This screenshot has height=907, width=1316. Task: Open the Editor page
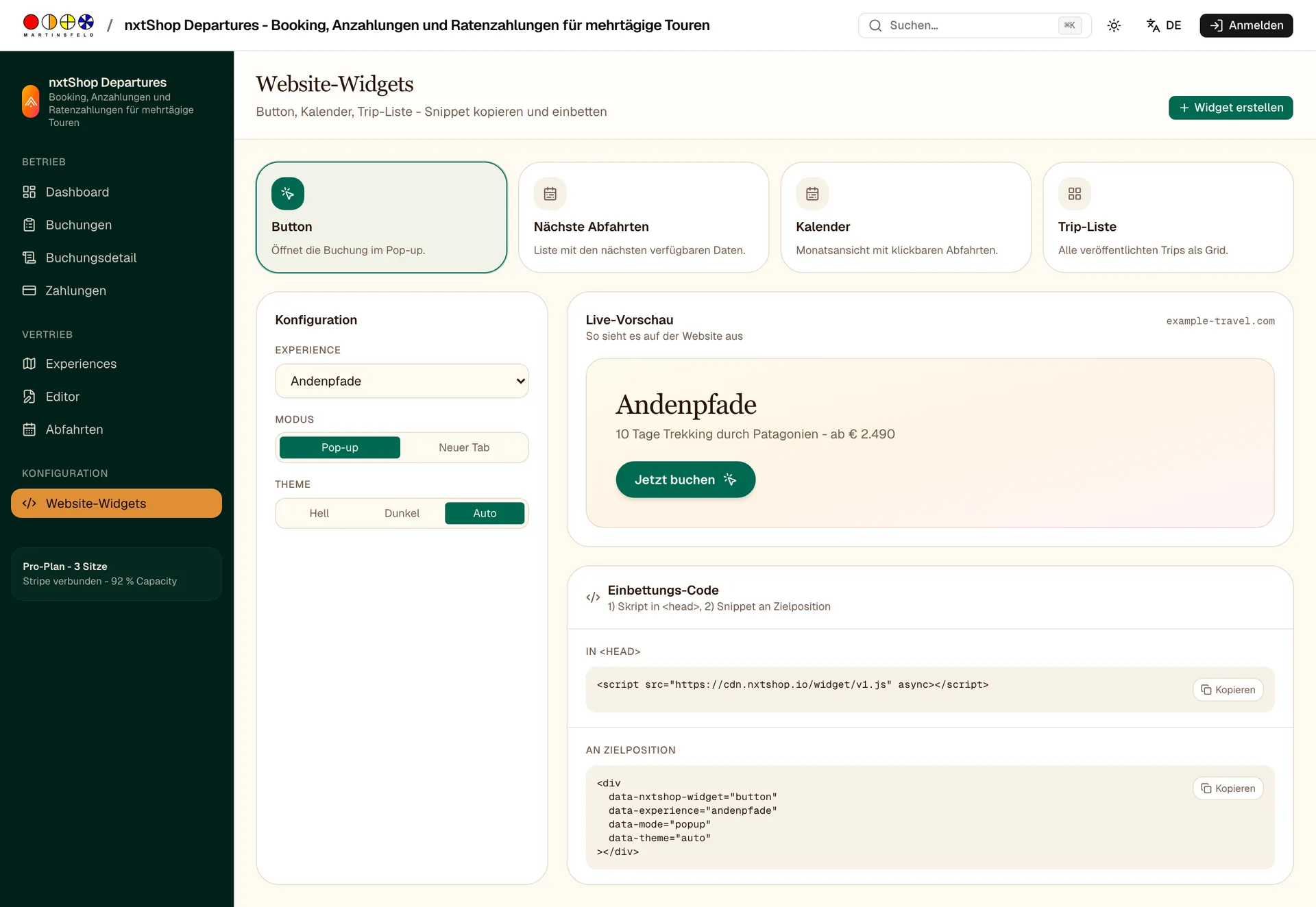[x=117, y=397]
